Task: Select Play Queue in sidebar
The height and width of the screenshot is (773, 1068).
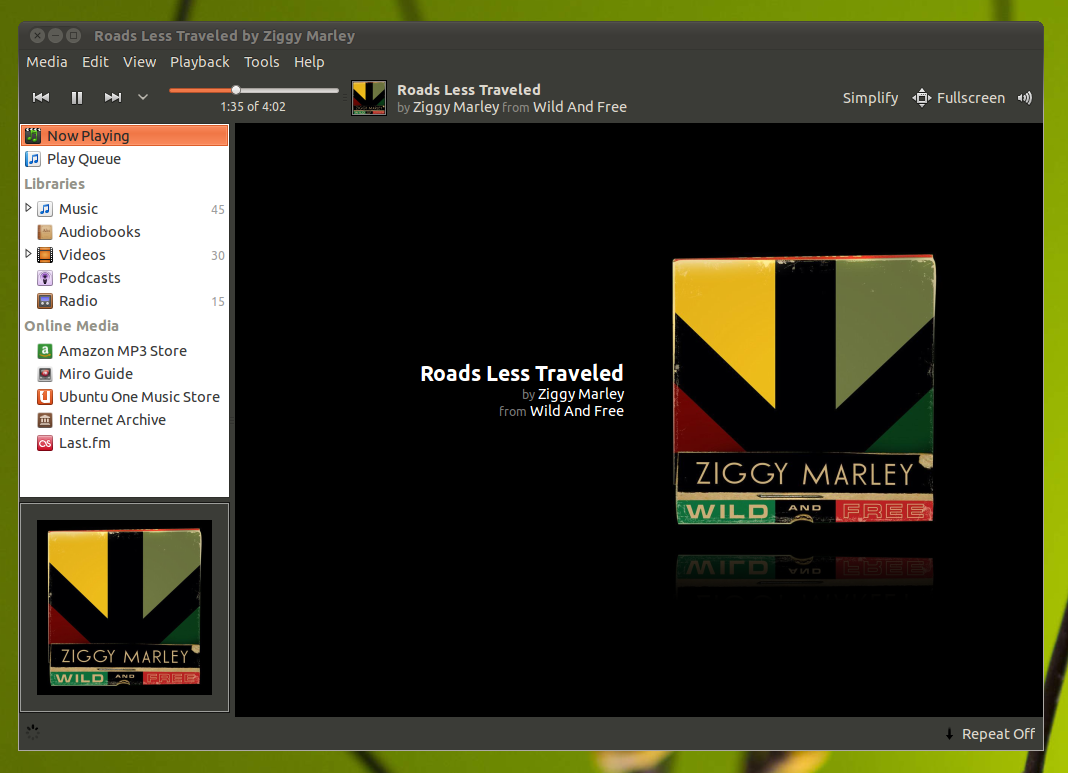Action: pos(125,159)
